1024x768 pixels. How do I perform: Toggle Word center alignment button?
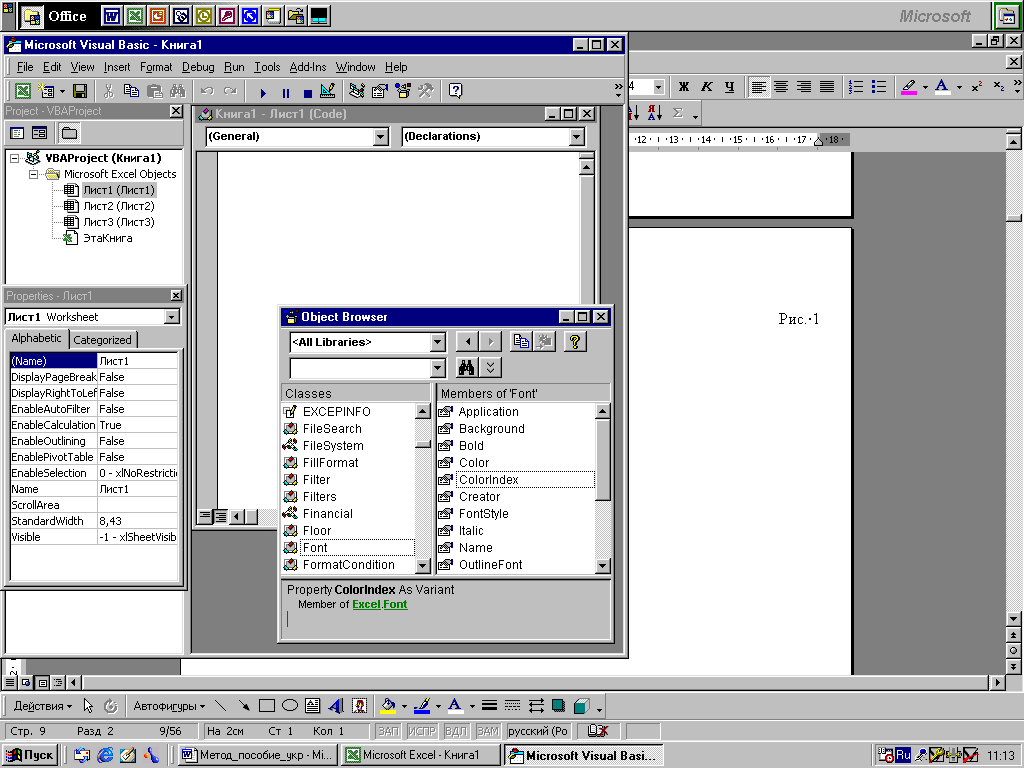pos(781,87)
